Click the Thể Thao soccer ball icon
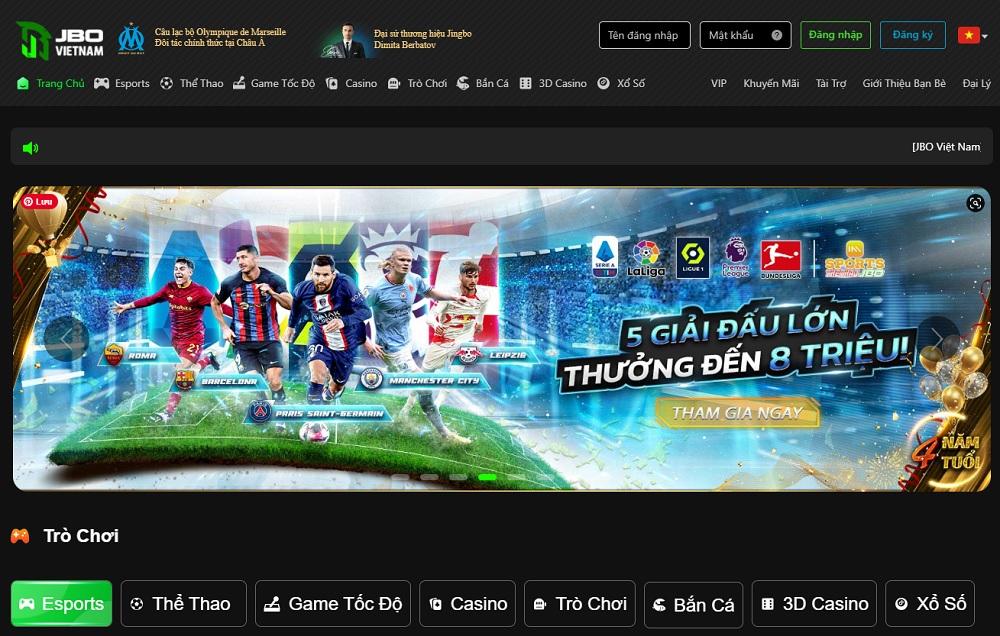 [168, 84]
